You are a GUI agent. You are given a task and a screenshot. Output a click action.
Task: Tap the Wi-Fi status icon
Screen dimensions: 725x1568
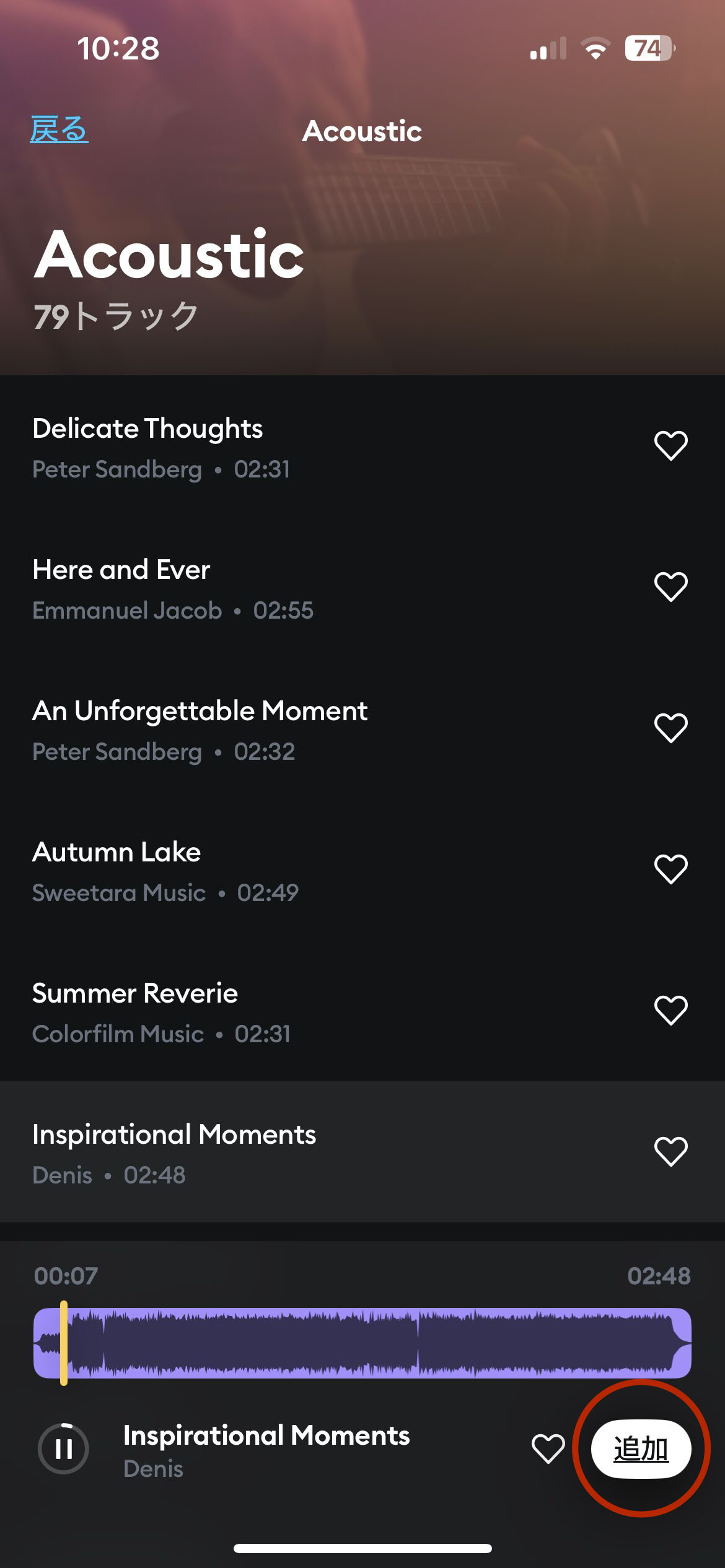coord(595,48)
